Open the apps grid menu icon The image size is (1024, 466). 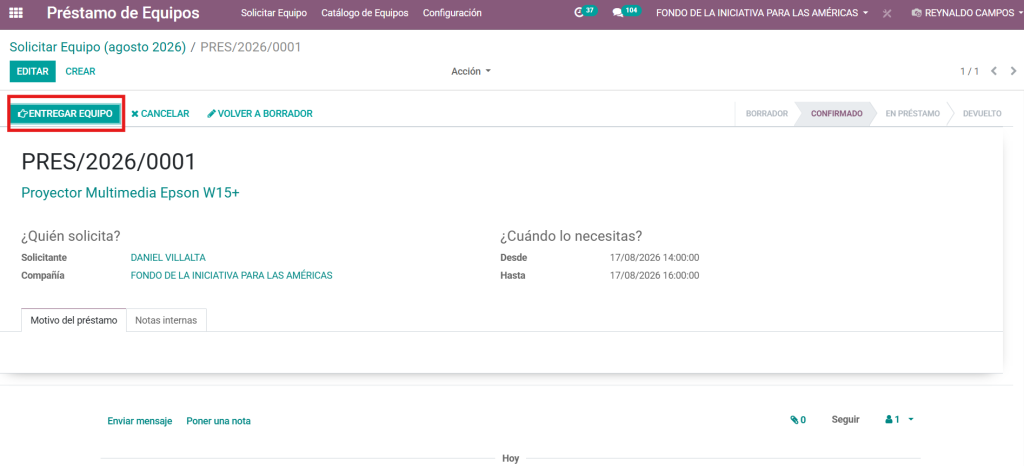point(15,13)
